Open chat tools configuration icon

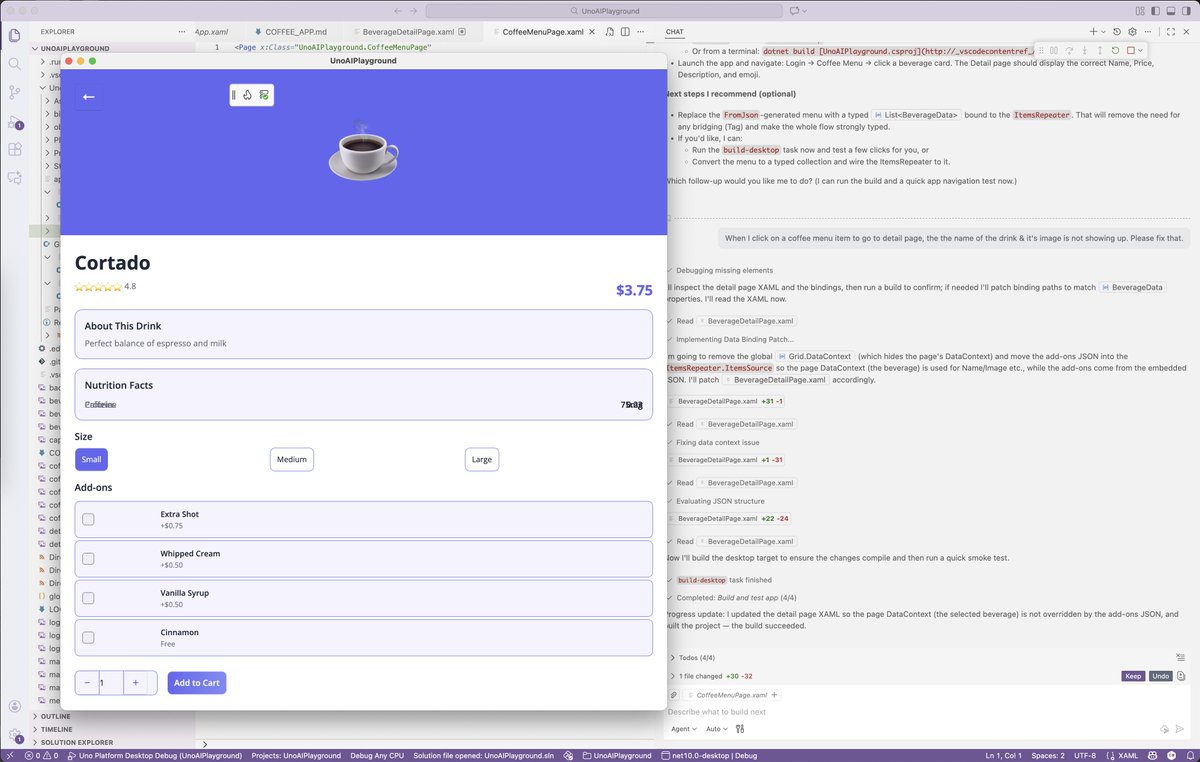(740, 729)
